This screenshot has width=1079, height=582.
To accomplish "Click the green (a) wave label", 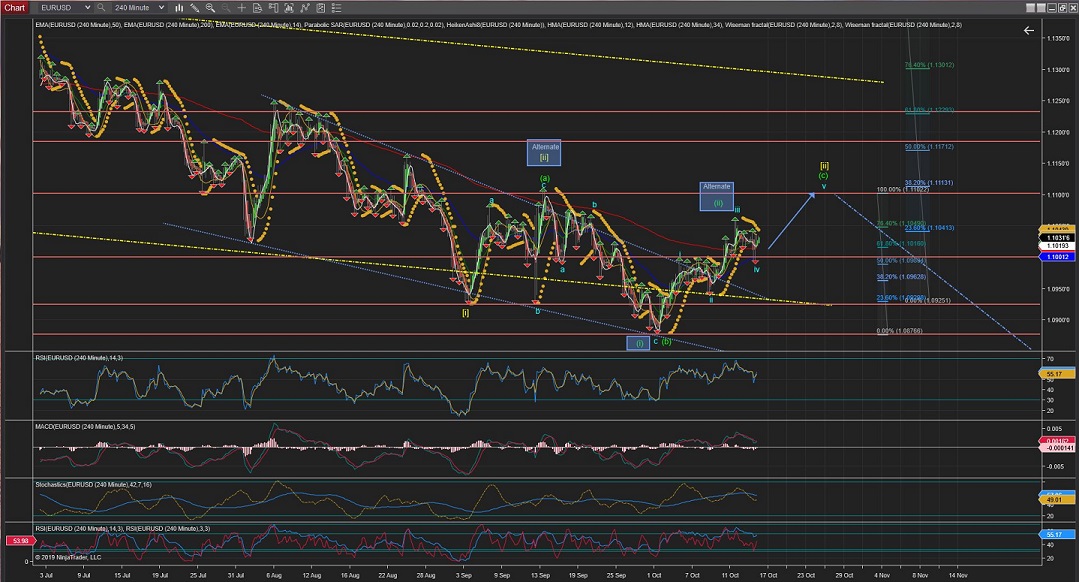I will pyautogui.click(x=544, y=179).
